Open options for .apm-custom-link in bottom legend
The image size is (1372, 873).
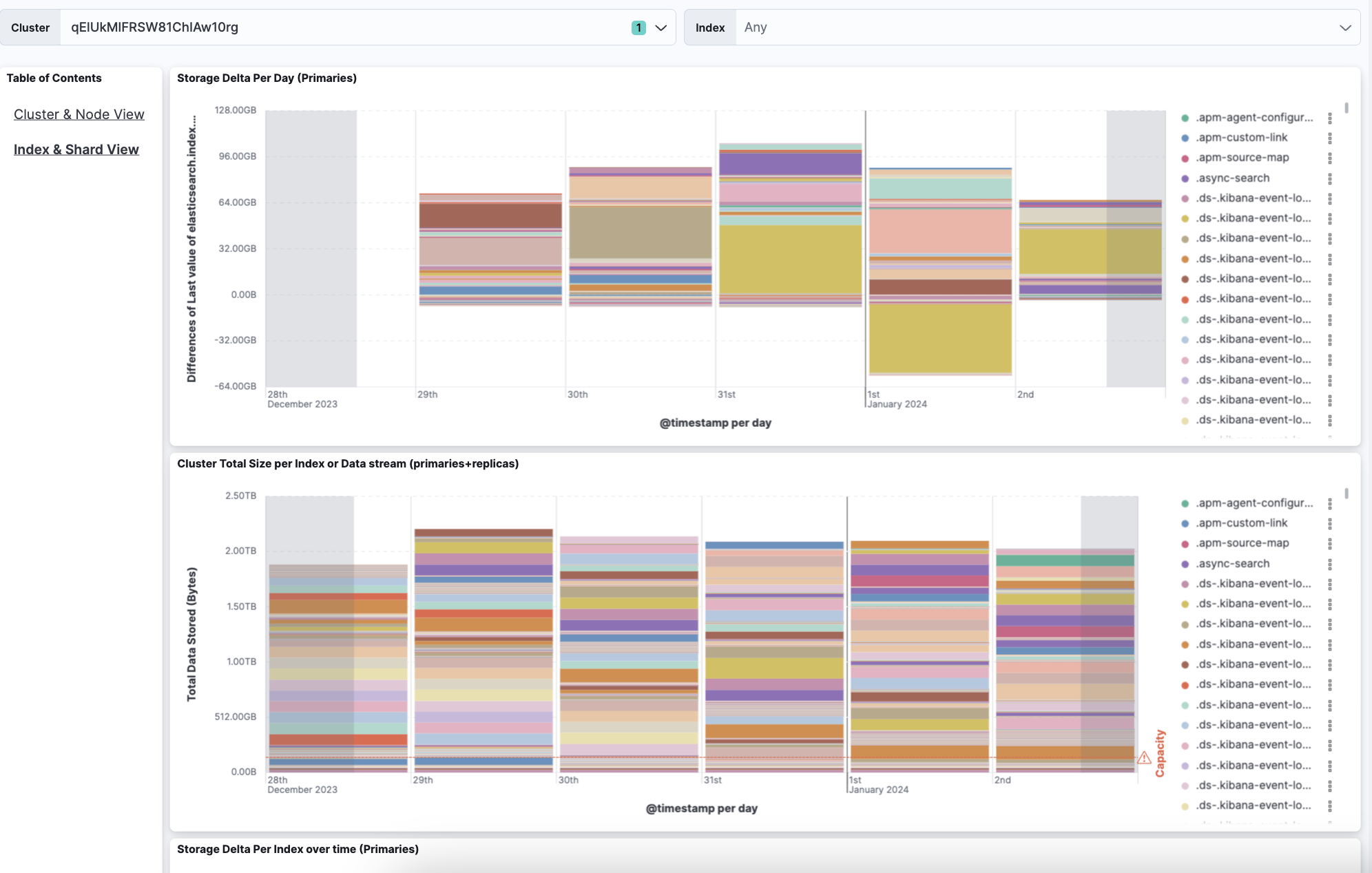[1329, 523]
